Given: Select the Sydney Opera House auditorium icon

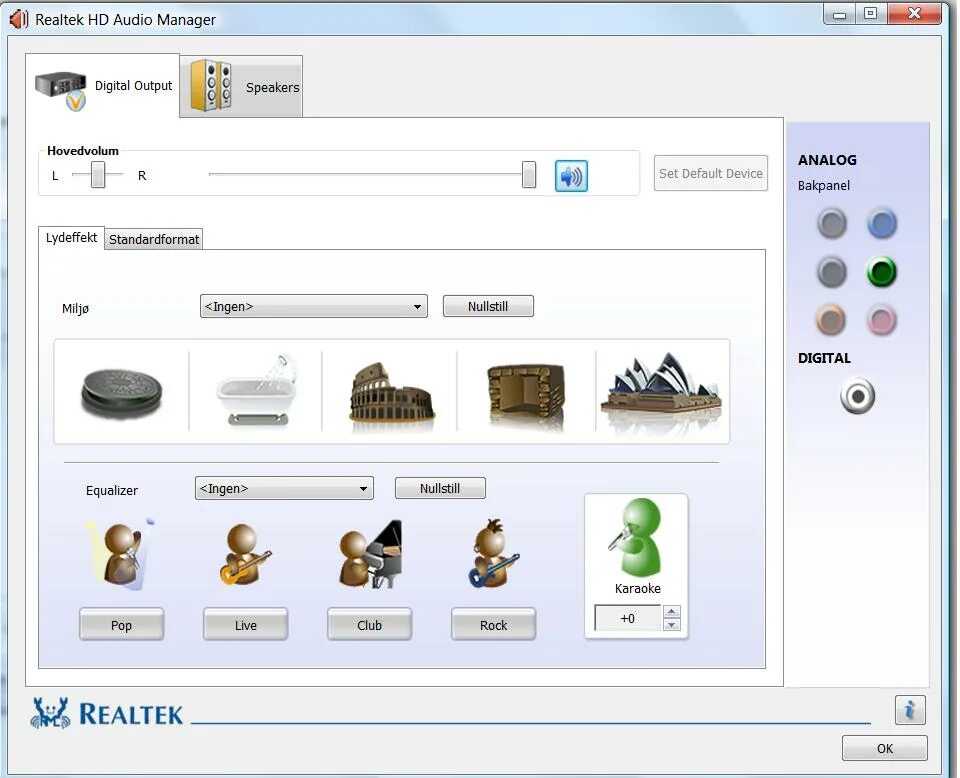Looking at the screenshot, I should click(662, 388).
